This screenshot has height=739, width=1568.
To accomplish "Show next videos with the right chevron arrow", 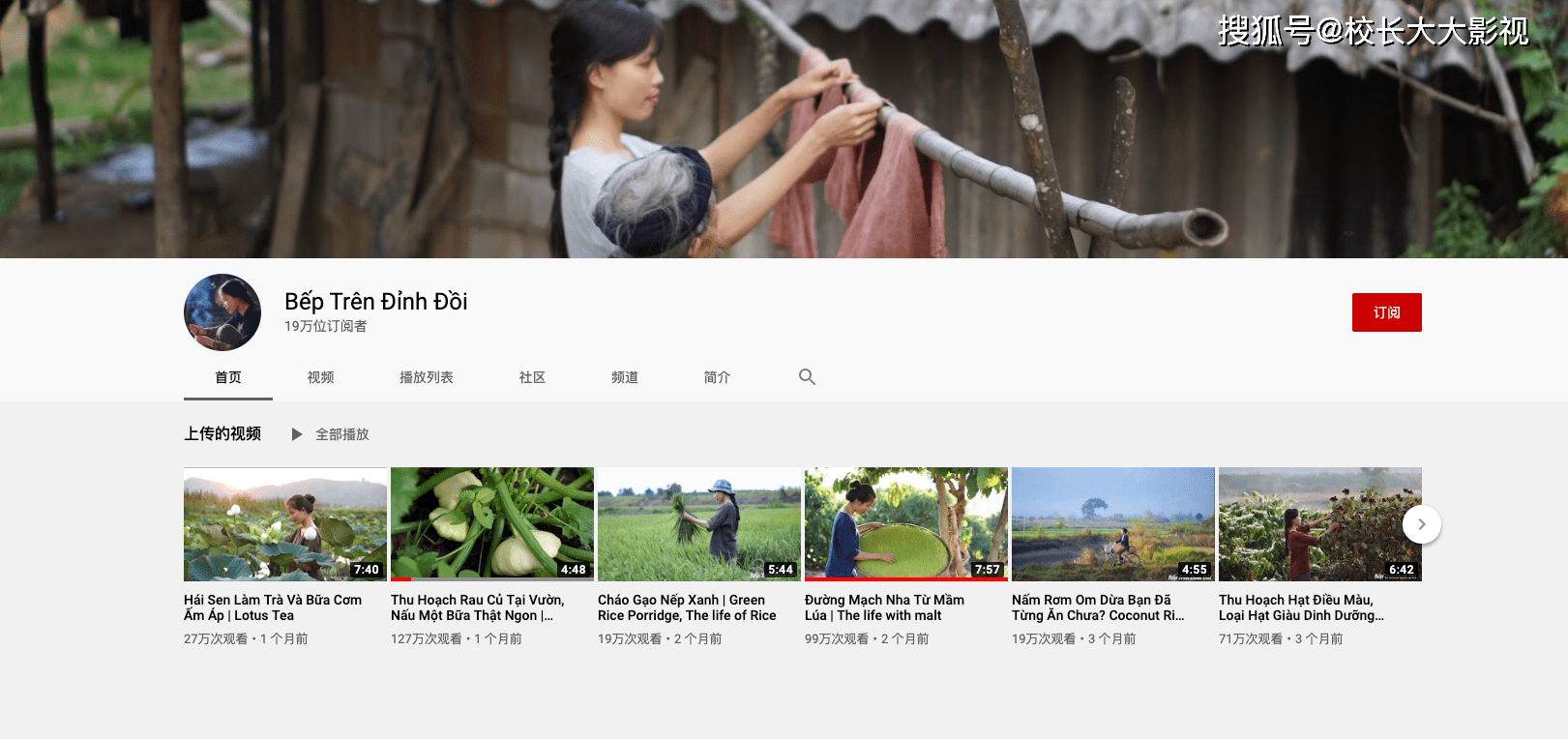I will point(1422,524).
